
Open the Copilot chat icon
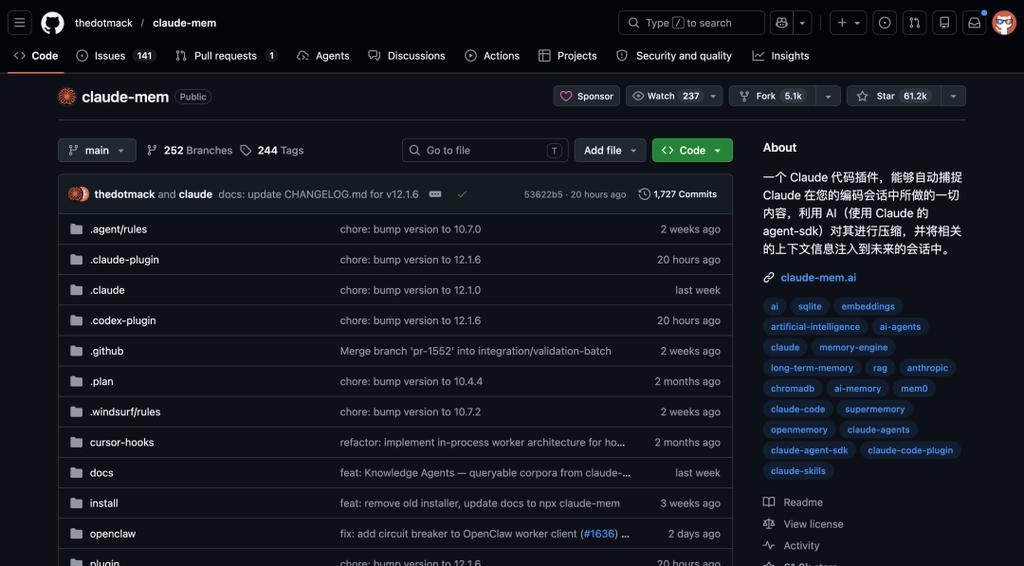[x=782, y=23]
